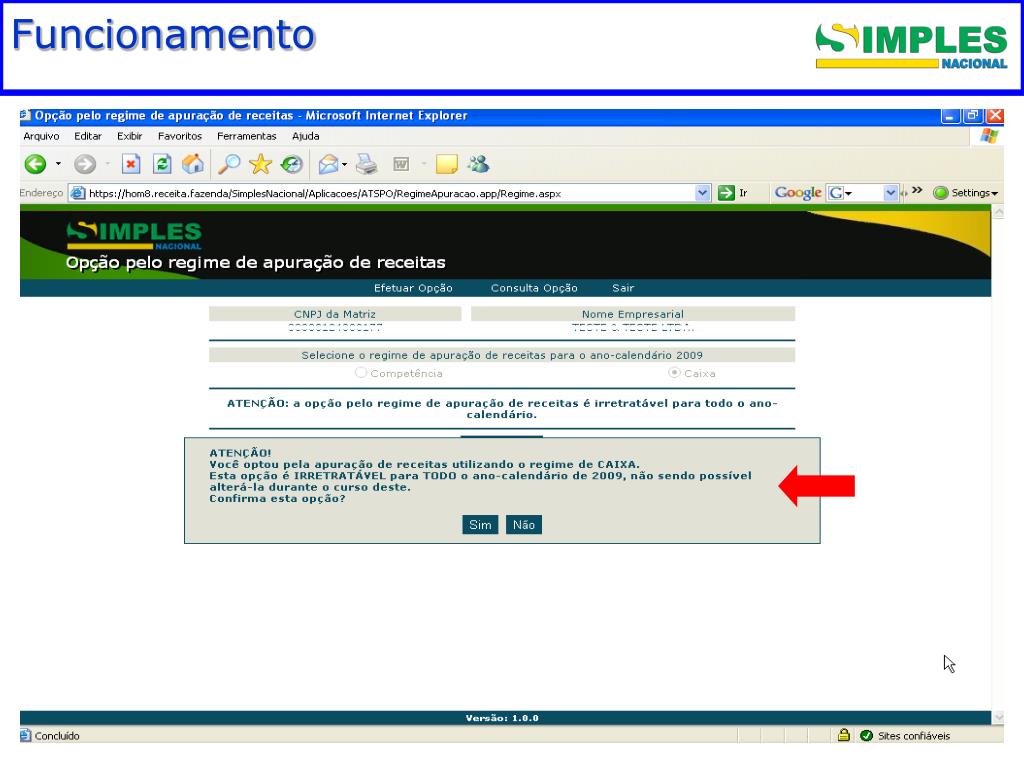
Task: Open the green Settings button on Google toolbar
Action: (965, 193)
